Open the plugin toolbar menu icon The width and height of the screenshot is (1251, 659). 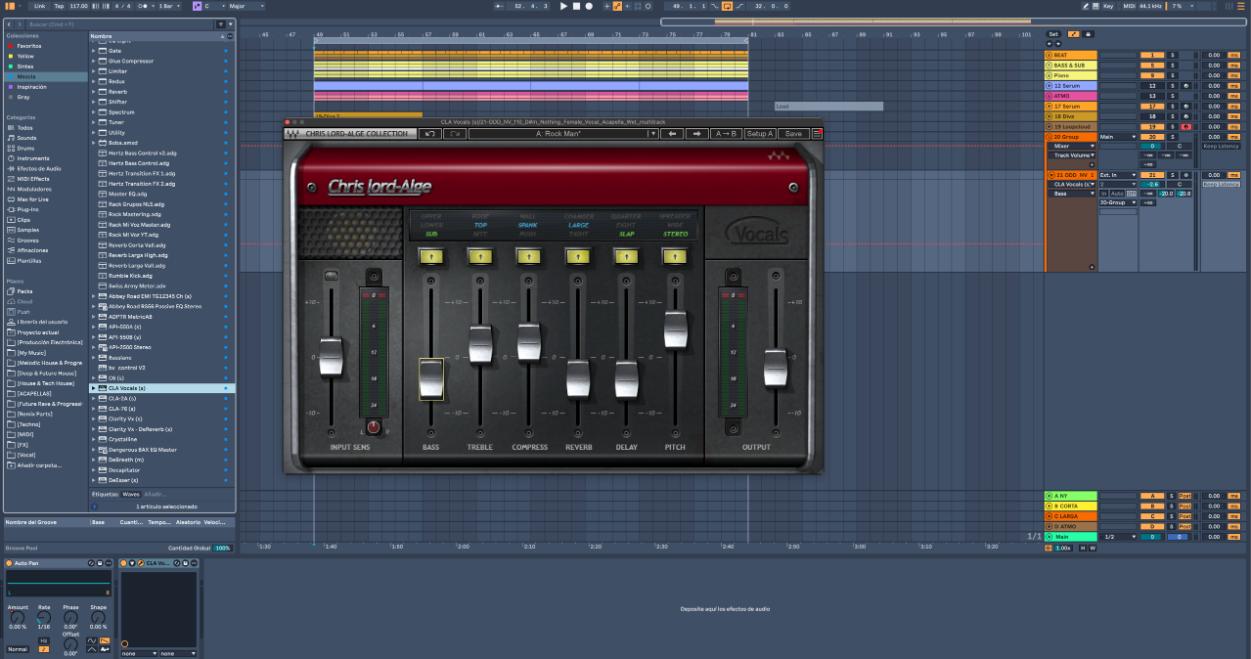click(x=817, y=133)
